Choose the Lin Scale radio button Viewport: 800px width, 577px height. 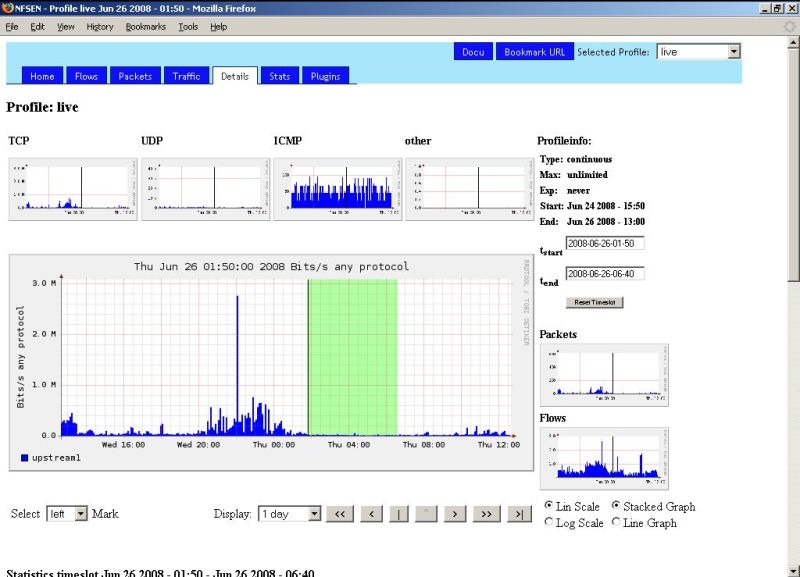550,507
